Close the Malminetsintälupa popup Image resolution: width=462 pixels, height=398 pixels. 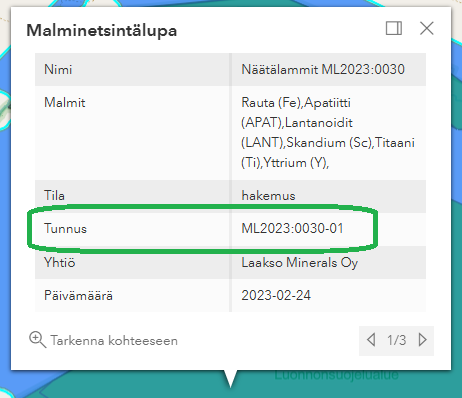(427, 28)
